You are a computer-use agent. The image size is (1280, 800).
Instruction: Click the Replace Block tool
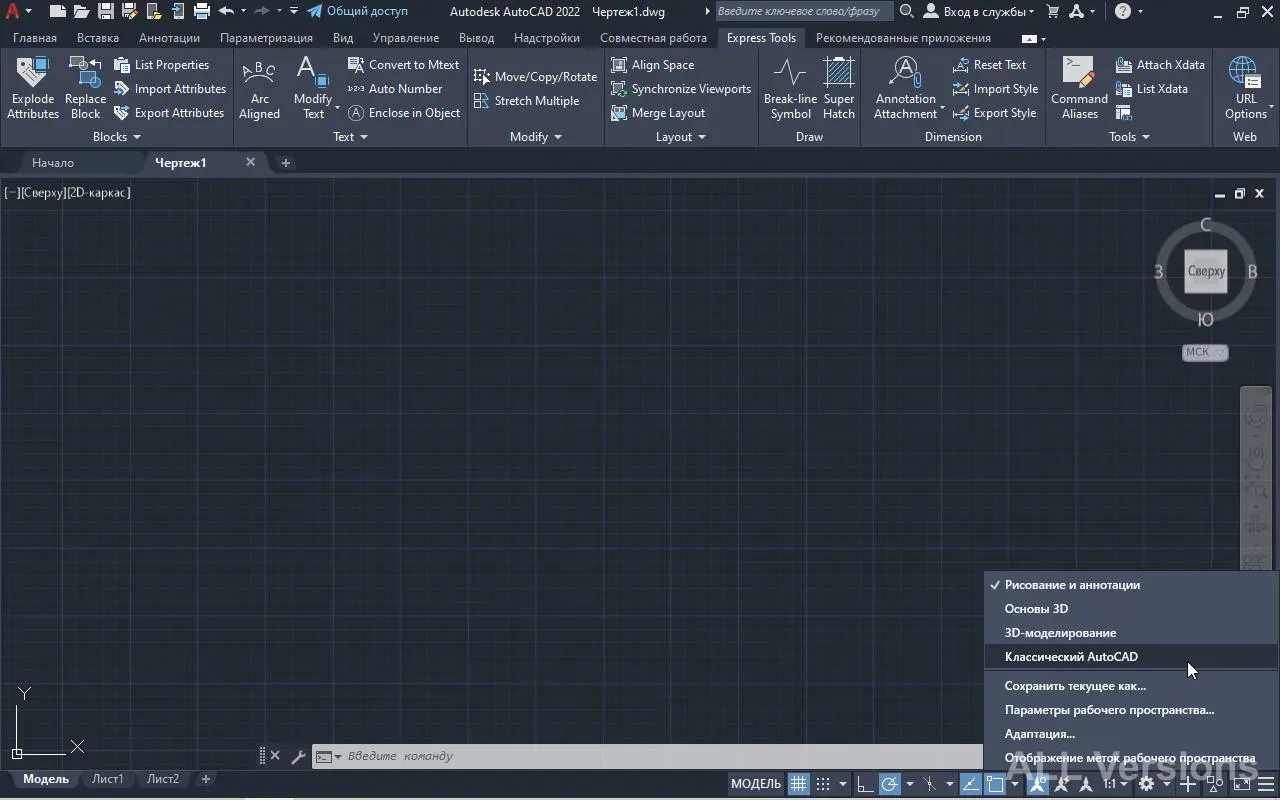click(x=85, y=88)
